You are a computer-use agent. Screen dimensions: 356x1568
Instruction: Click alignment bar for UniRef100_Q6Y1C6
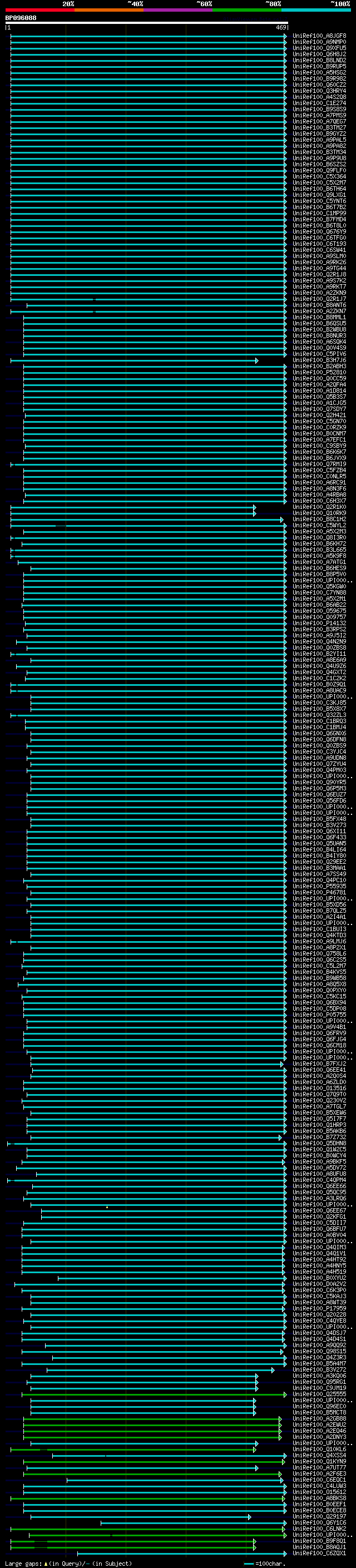point(194,1523)
